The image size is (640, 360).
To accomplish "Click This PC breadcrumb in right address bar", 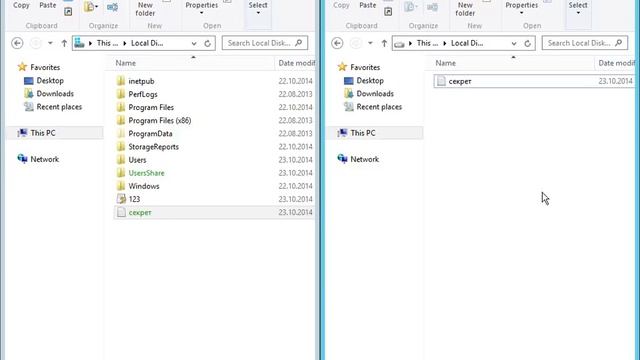I will (427, 43).
